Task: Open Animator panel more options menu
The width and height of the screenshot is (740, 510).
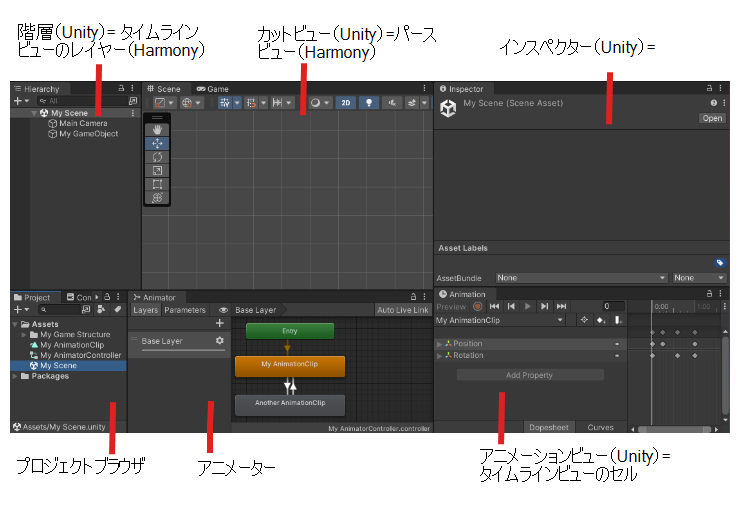Action: point(424,297)
